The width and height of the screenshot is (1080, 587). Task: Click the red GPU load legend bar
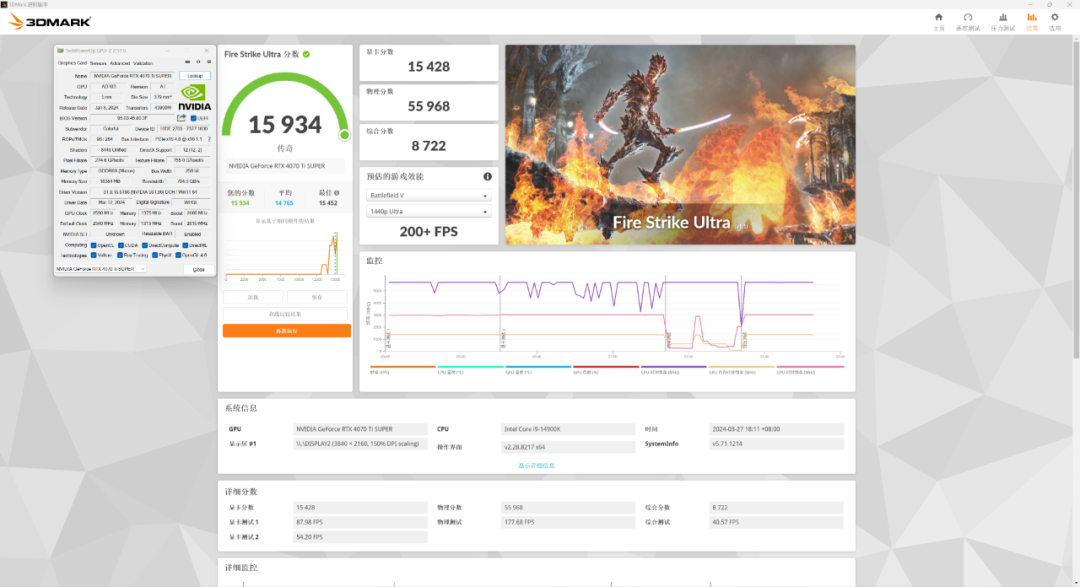[x=605, y=367]
